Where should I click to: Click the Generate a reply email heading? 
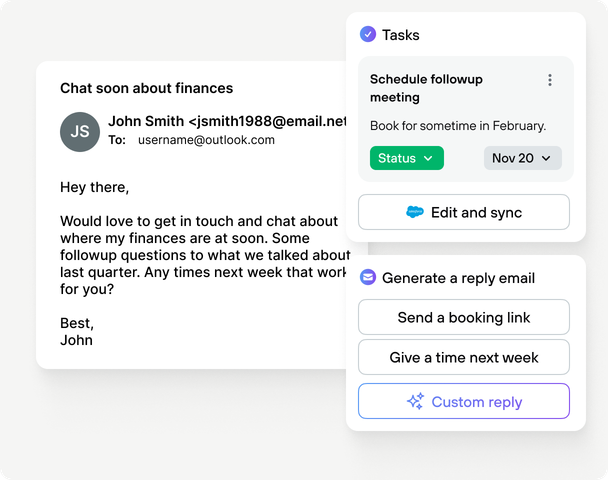[x=458, y=278]
